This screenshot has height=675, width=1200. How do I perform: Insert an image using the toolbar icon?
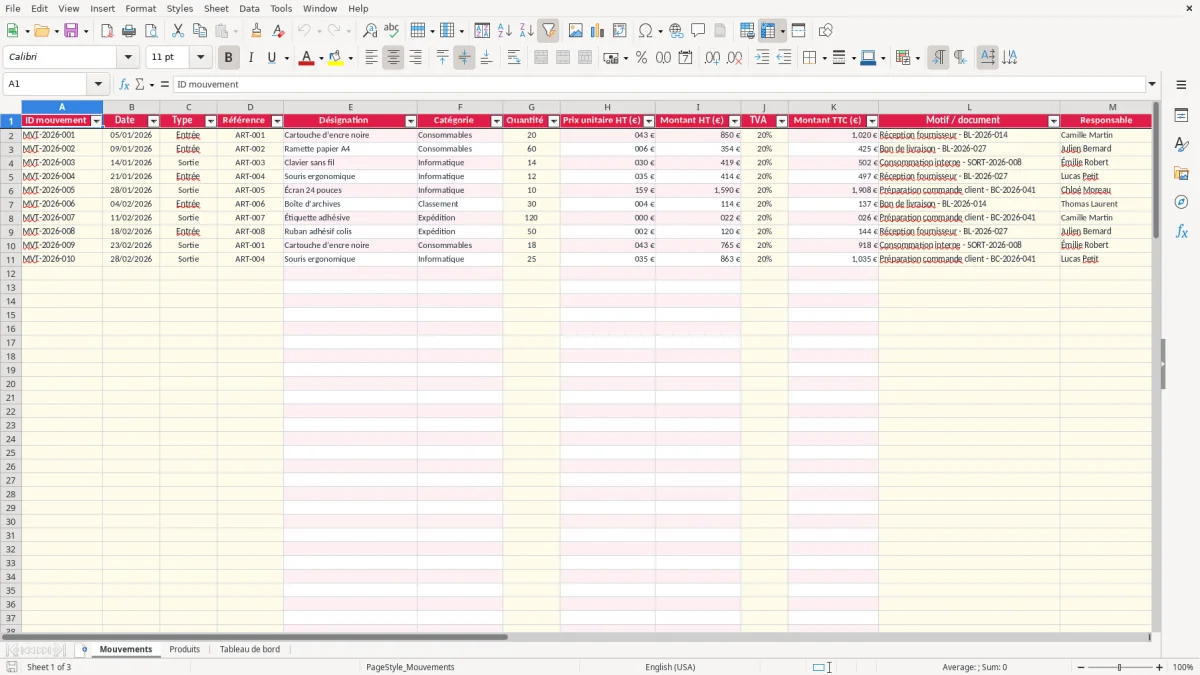[575, 31]
